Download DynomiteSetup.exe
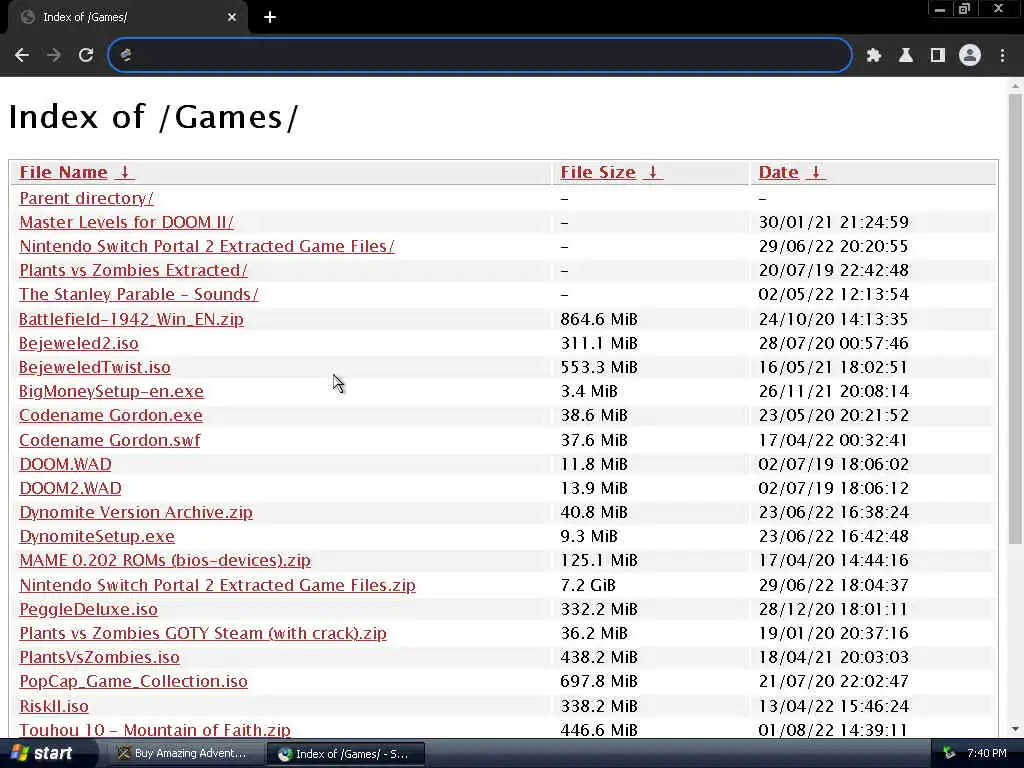The height and width of the screenshot is (768, 1024). click(97, 537)
